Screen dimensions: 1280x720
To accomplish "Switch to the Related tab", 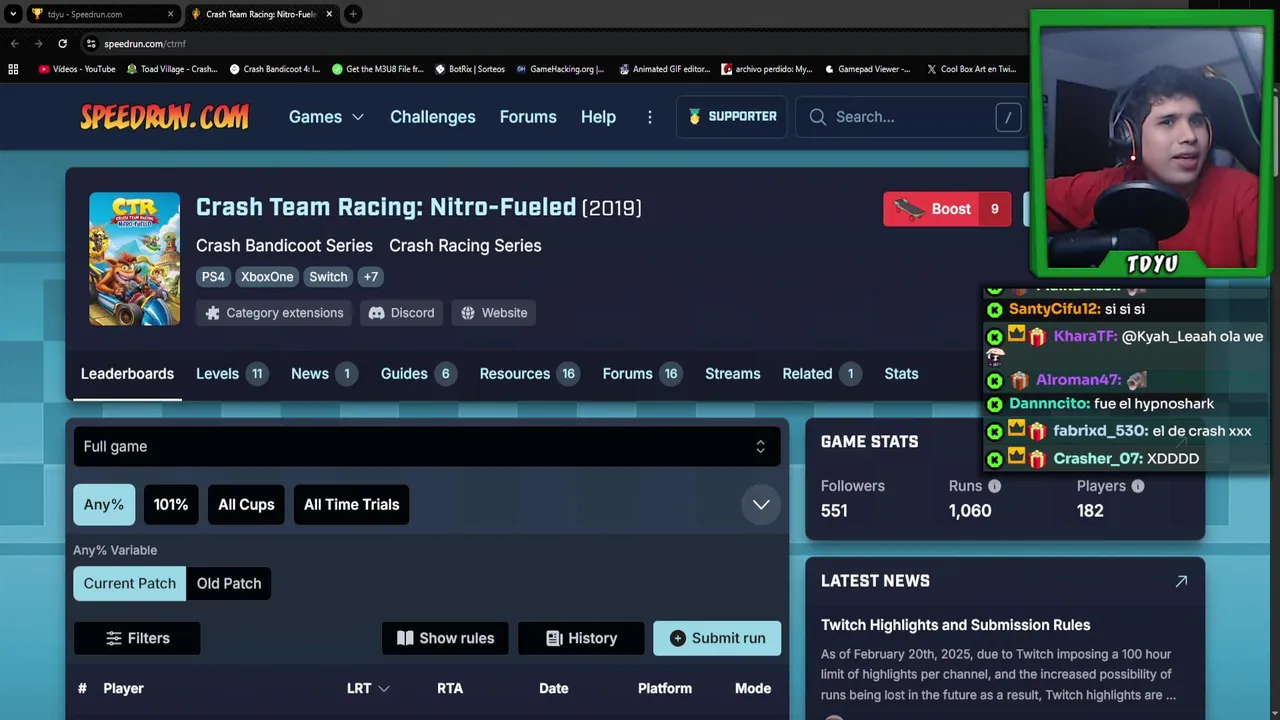I will (x=822, y=374).
